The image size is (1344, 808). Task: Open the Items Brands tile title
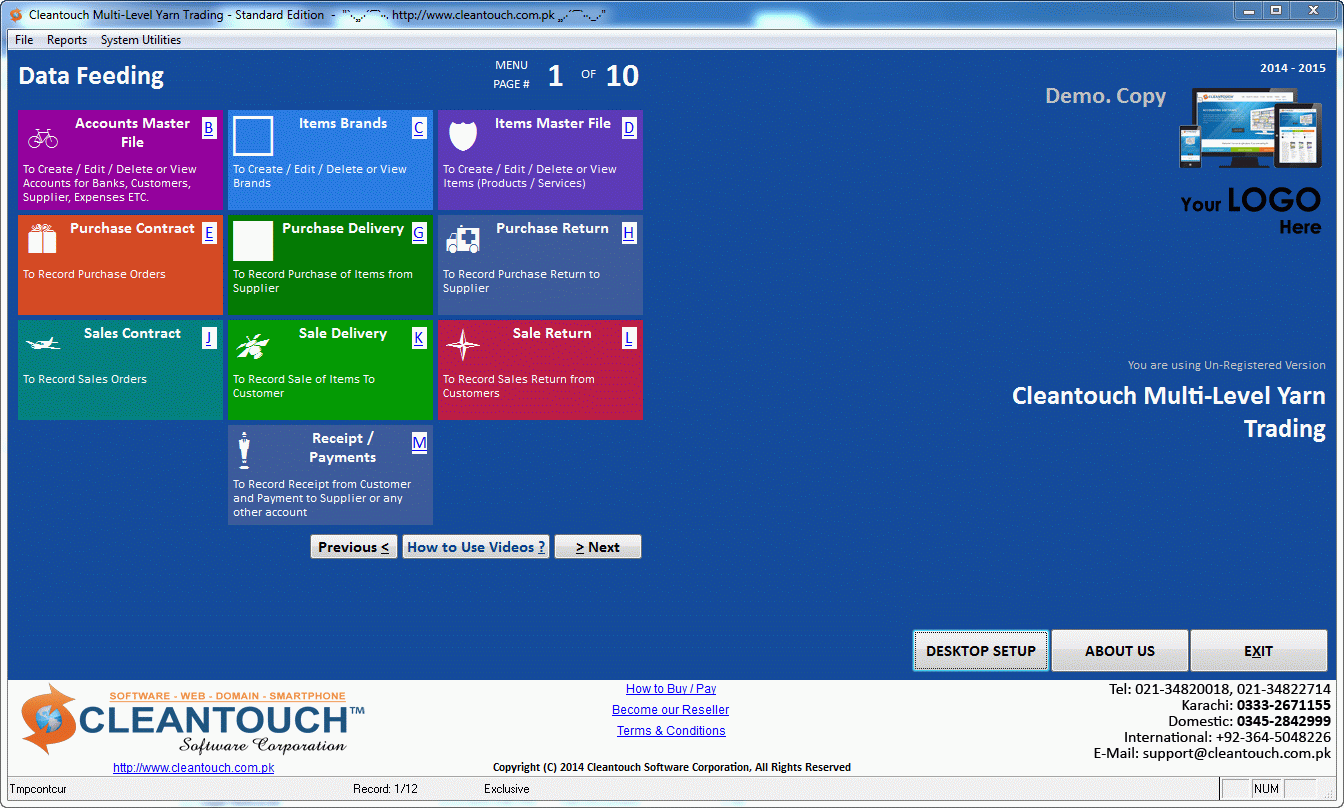pyautogui.click(x=343, y=123)
